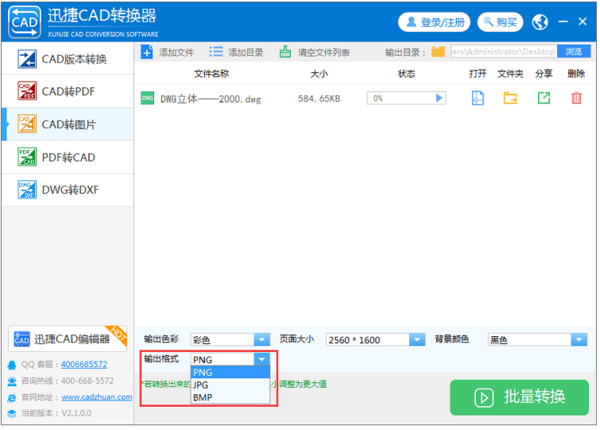Click the 批量转换 batch convert button

[519, 397]
